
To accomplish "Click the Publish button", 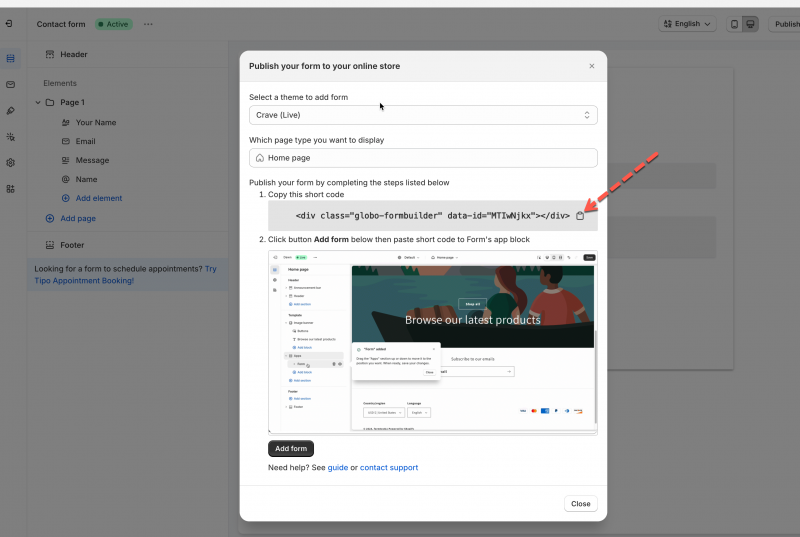I will 786,24.
